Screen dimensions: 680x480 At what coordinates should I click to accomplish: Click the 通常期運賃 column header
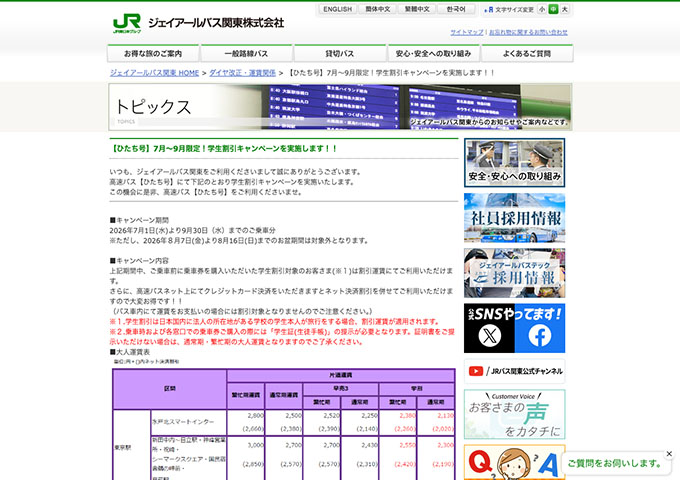[284, 395]
